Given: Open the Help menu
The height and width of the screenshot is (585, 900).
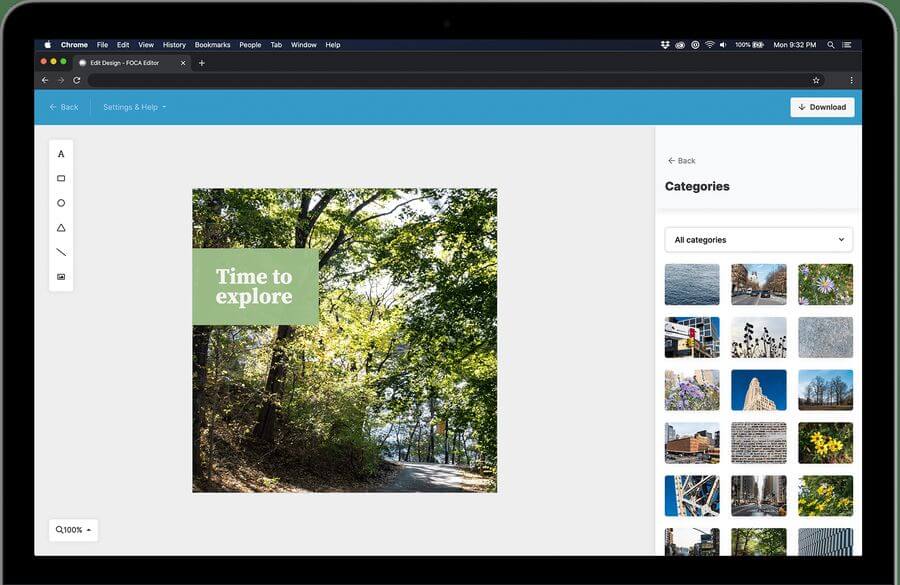Looking at the screenshot, I should point(333,45).
